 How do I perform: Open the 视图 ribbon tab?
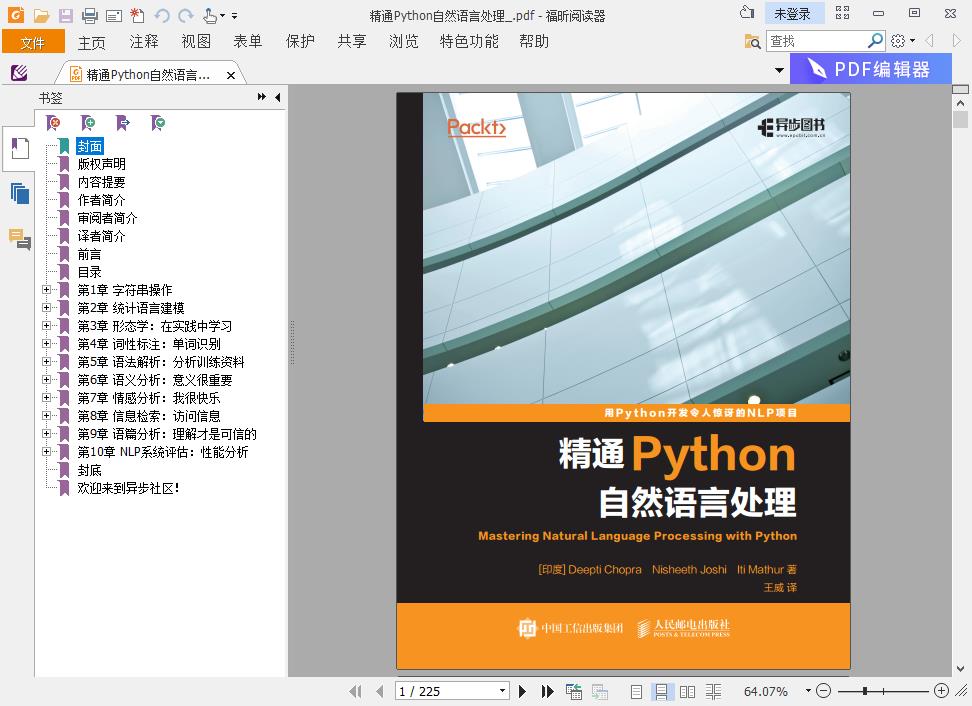tap(196, 42)
